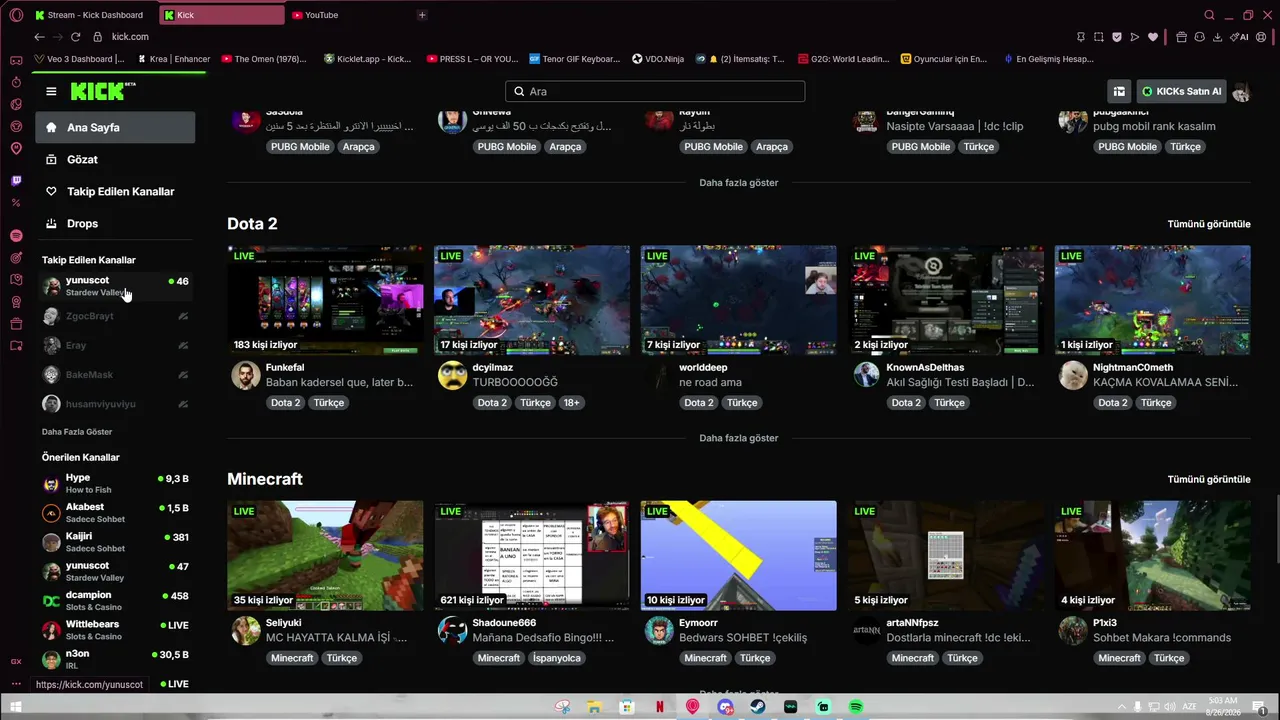Open Takip Edilen Kanallar menu item
Viewport: 1280px width, 720px height.
115,192
